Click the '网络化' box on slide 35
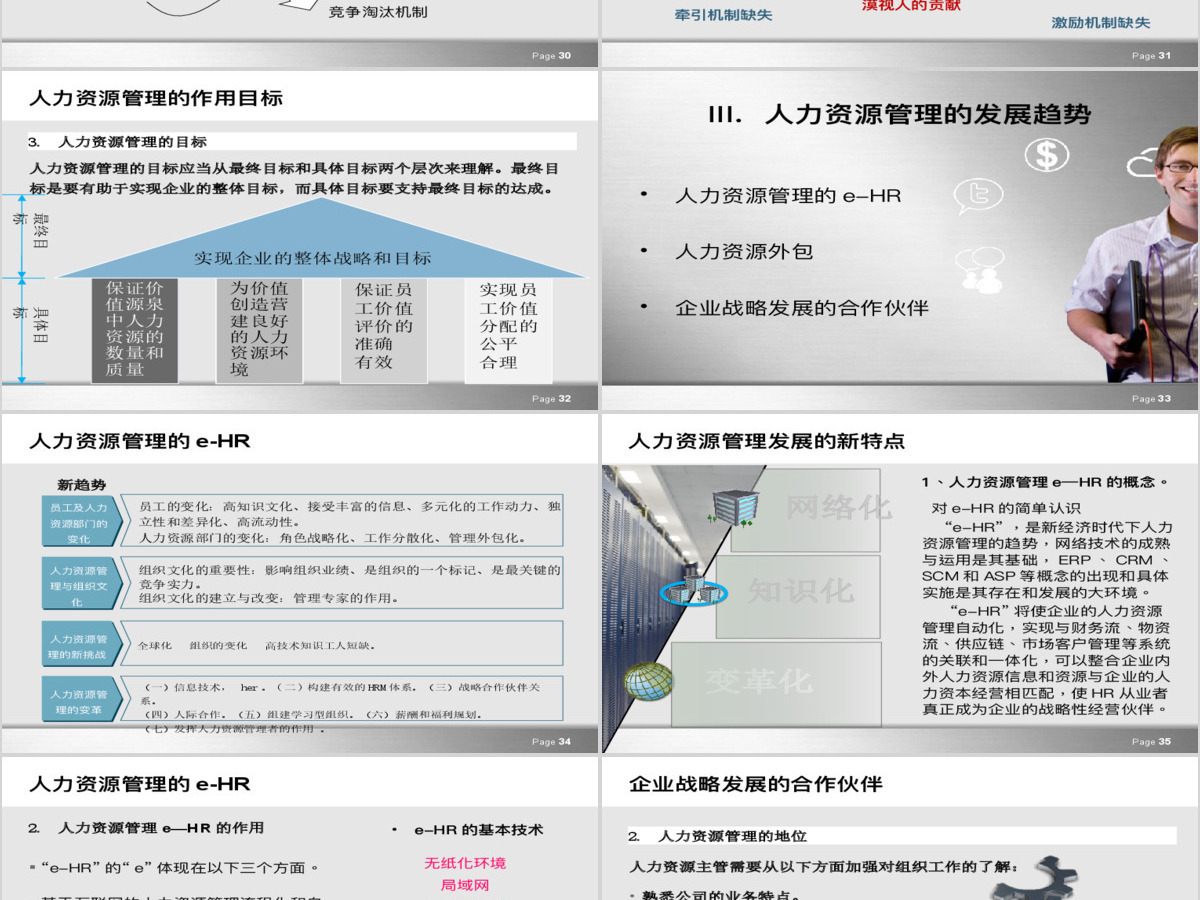Viewport: 1200px width, 900px height. 806,509
